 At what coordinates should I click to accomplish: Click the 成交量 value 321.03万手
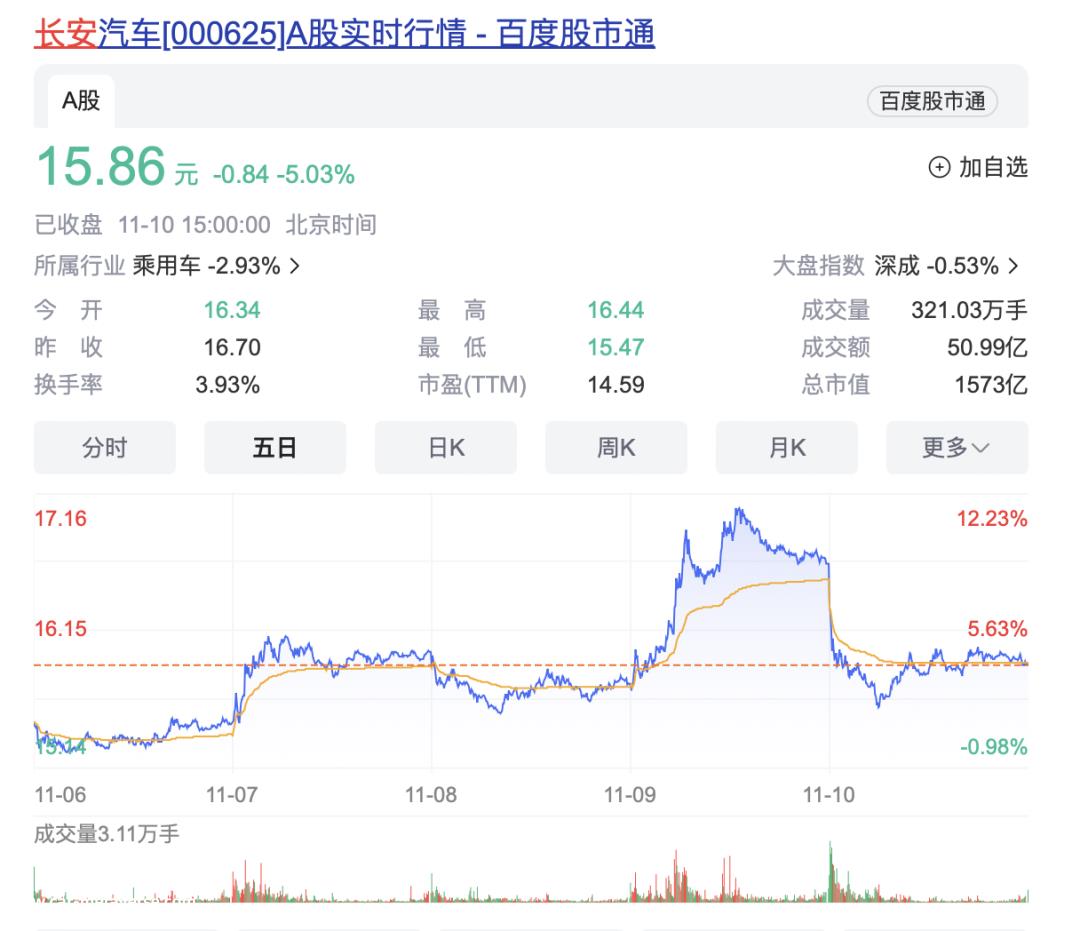969,310
